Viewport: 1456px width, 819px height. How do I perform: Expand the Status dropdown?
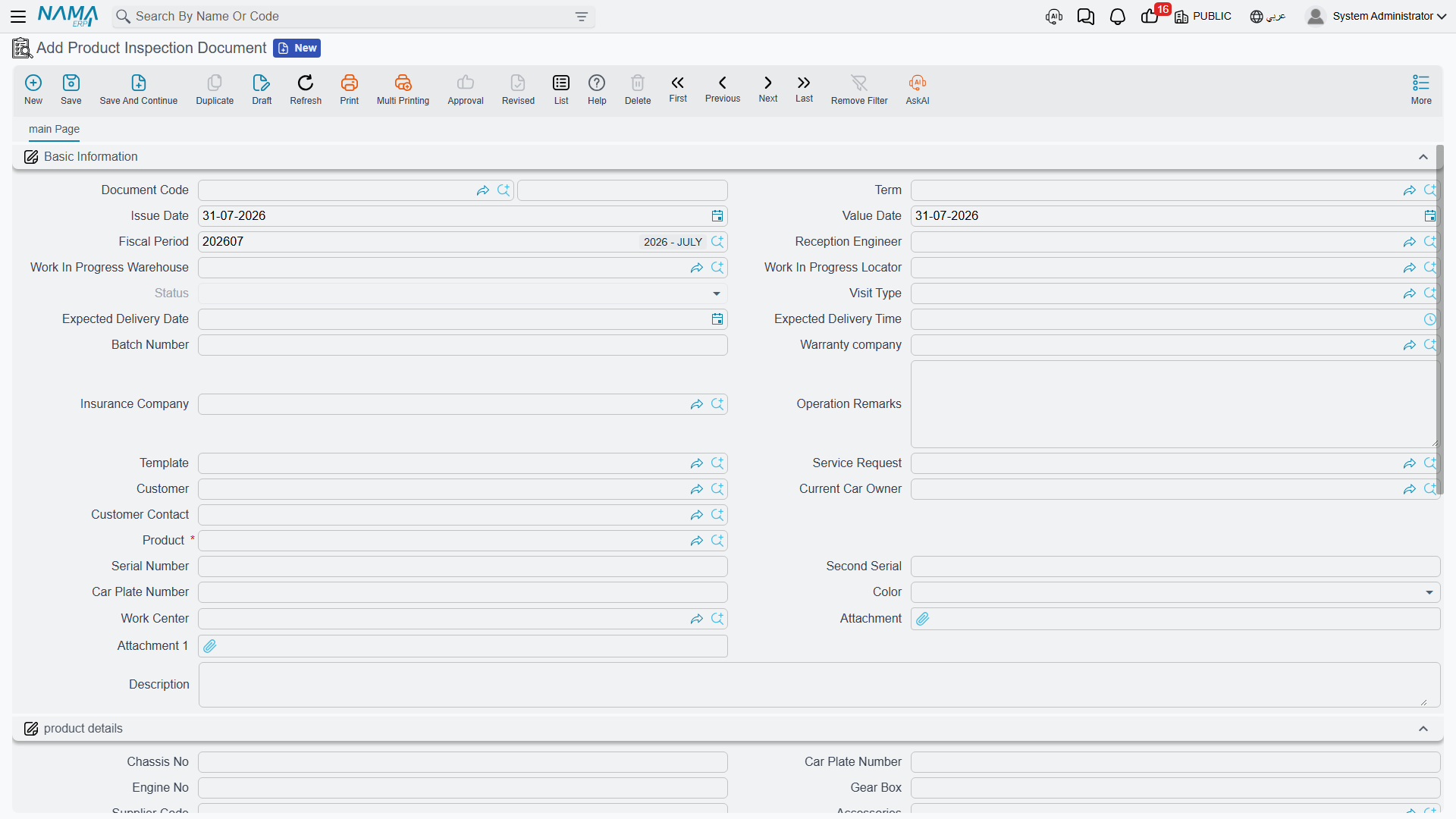pyautogui.click(x=717, y=293)
